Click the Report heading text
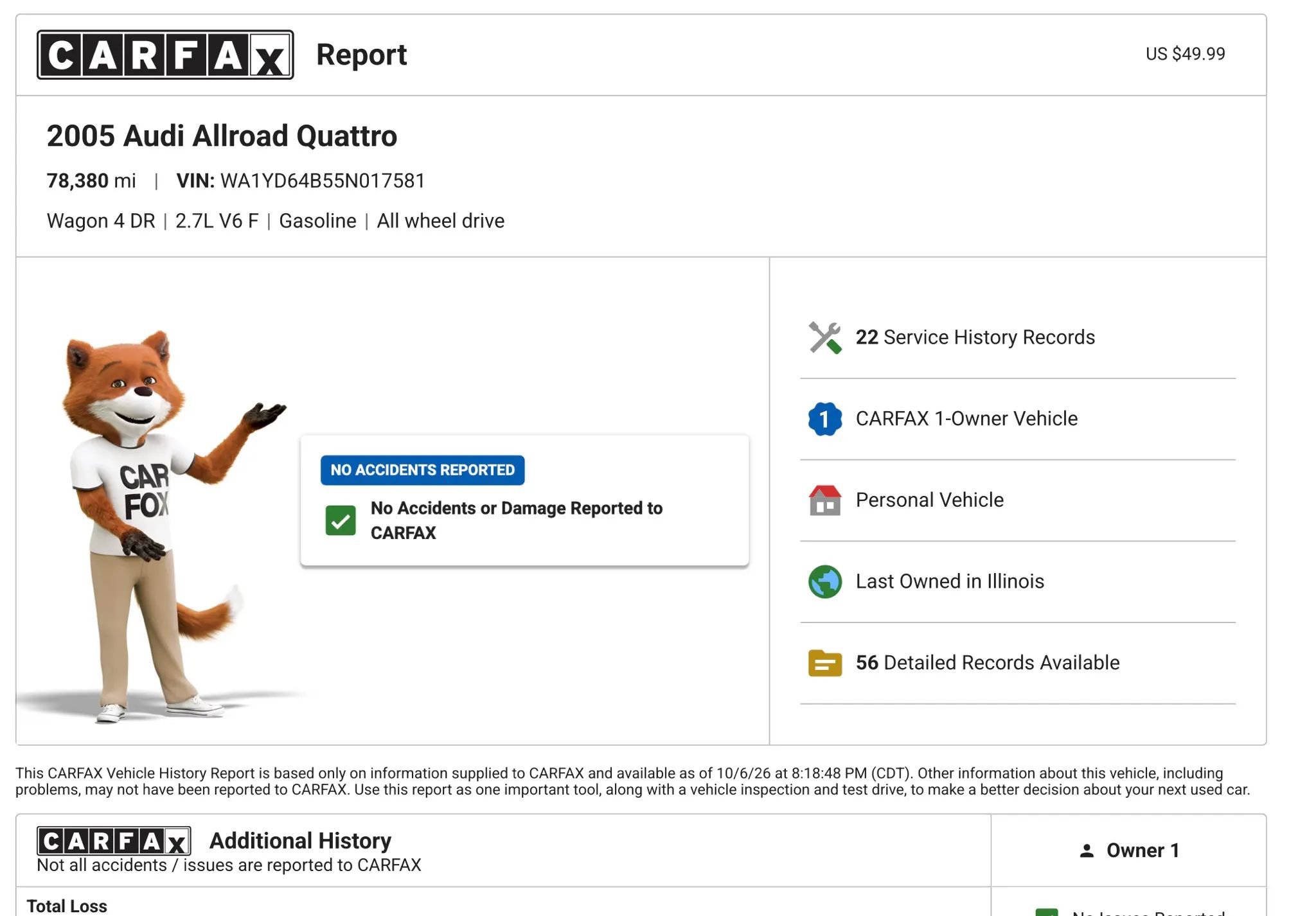 pyautogui.click(x=362, y=55)
